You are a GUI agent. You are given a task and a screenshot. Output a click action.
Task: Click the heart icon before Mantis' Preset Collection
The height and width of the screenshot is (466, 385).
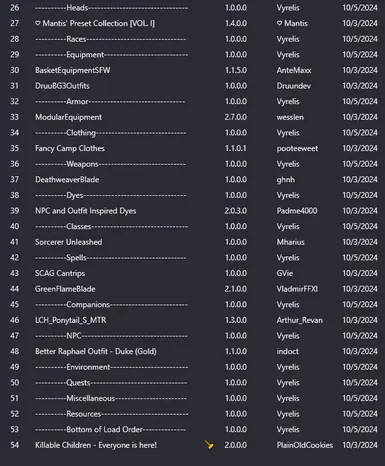coord(38,23)
